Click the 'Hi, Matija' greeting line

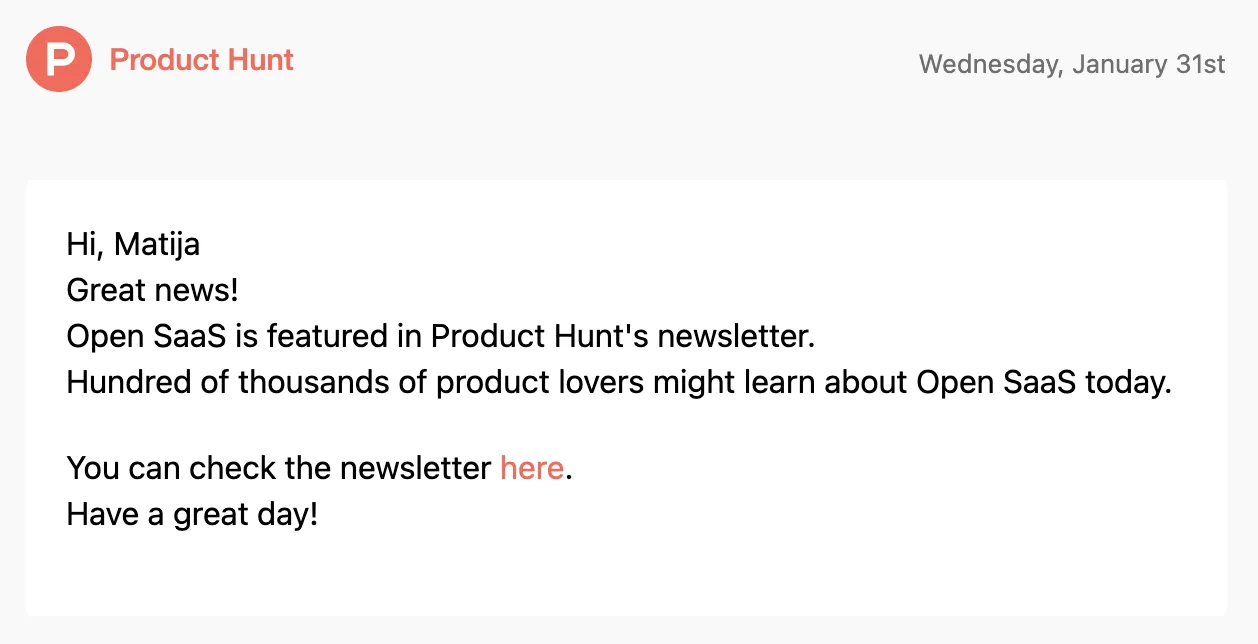[x=133, y=244]
